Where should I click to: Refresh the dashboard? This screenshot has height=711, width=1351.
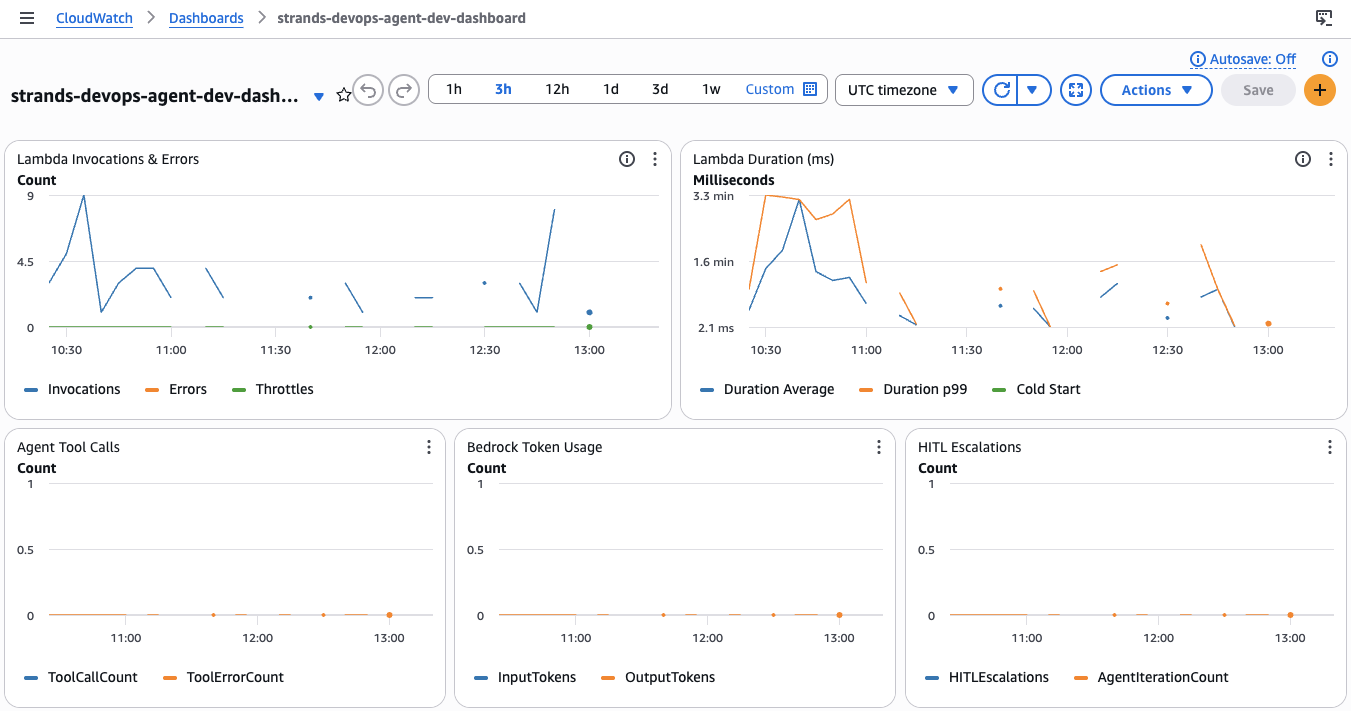(1000, 90)
